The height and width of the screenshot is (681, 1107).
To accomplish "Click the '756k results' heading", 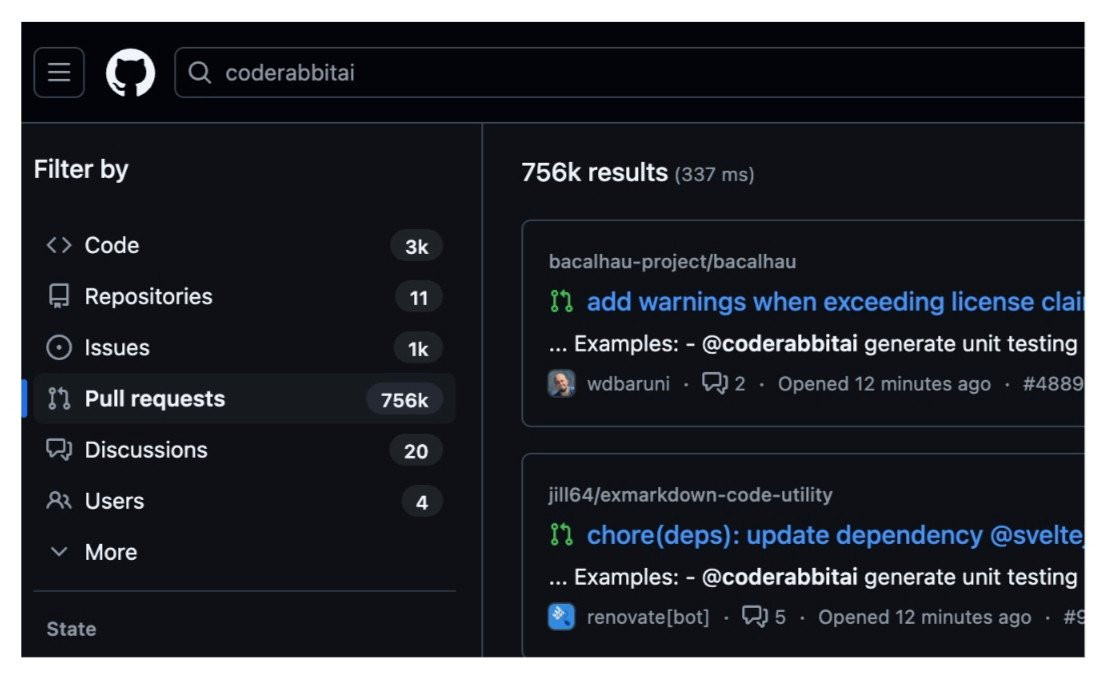I will point(594,172).
